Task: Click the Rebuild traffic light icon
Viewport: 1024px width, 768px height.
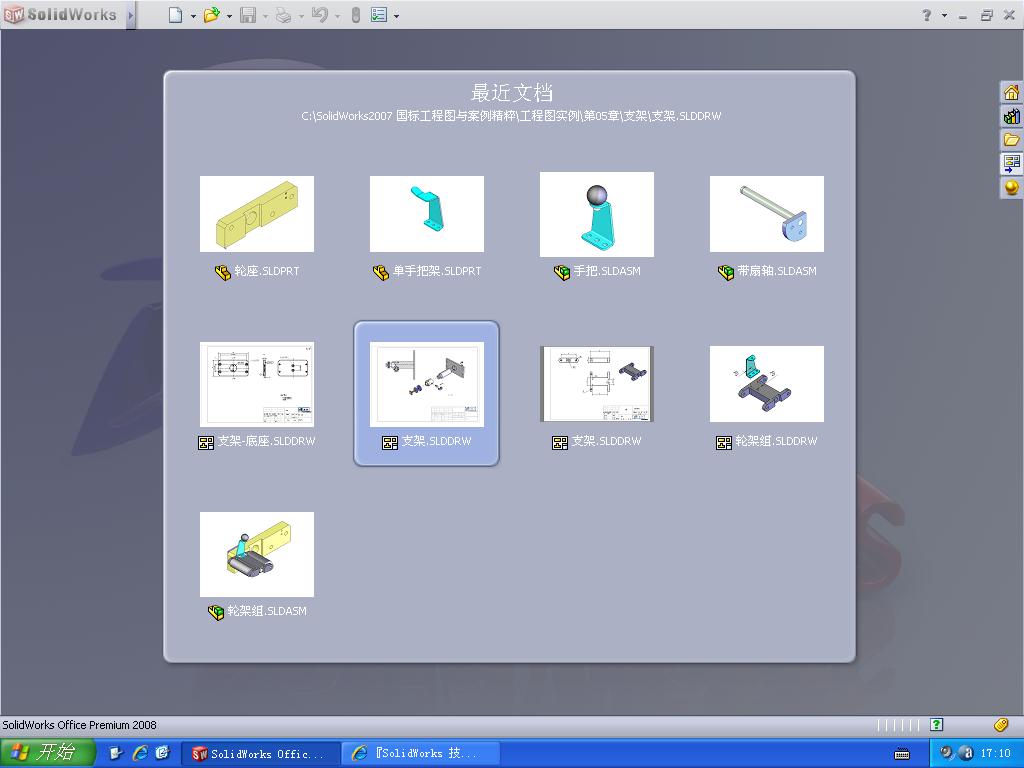Action: click(x=355, y=14)
